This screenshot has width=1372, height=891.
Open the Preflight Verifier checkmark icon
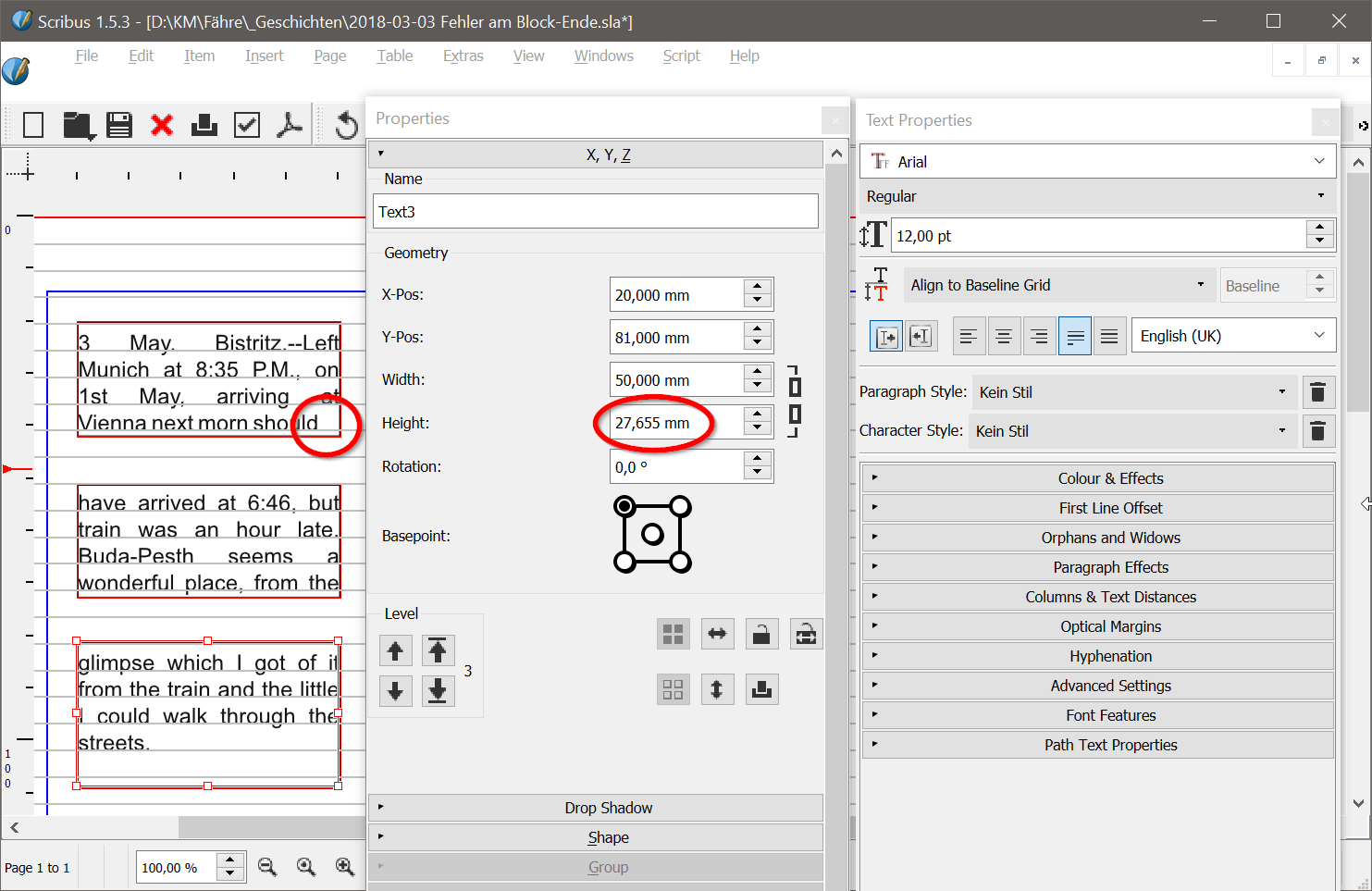pos(247,125)
